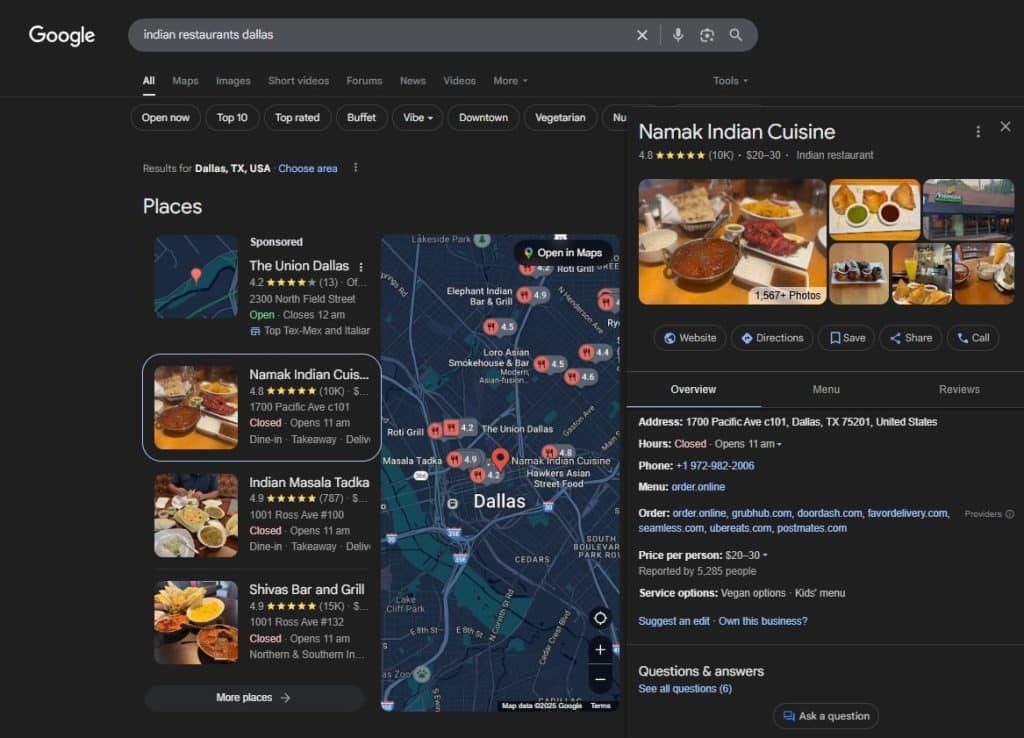Save Namak Indian Cuisine

point(846,338)
